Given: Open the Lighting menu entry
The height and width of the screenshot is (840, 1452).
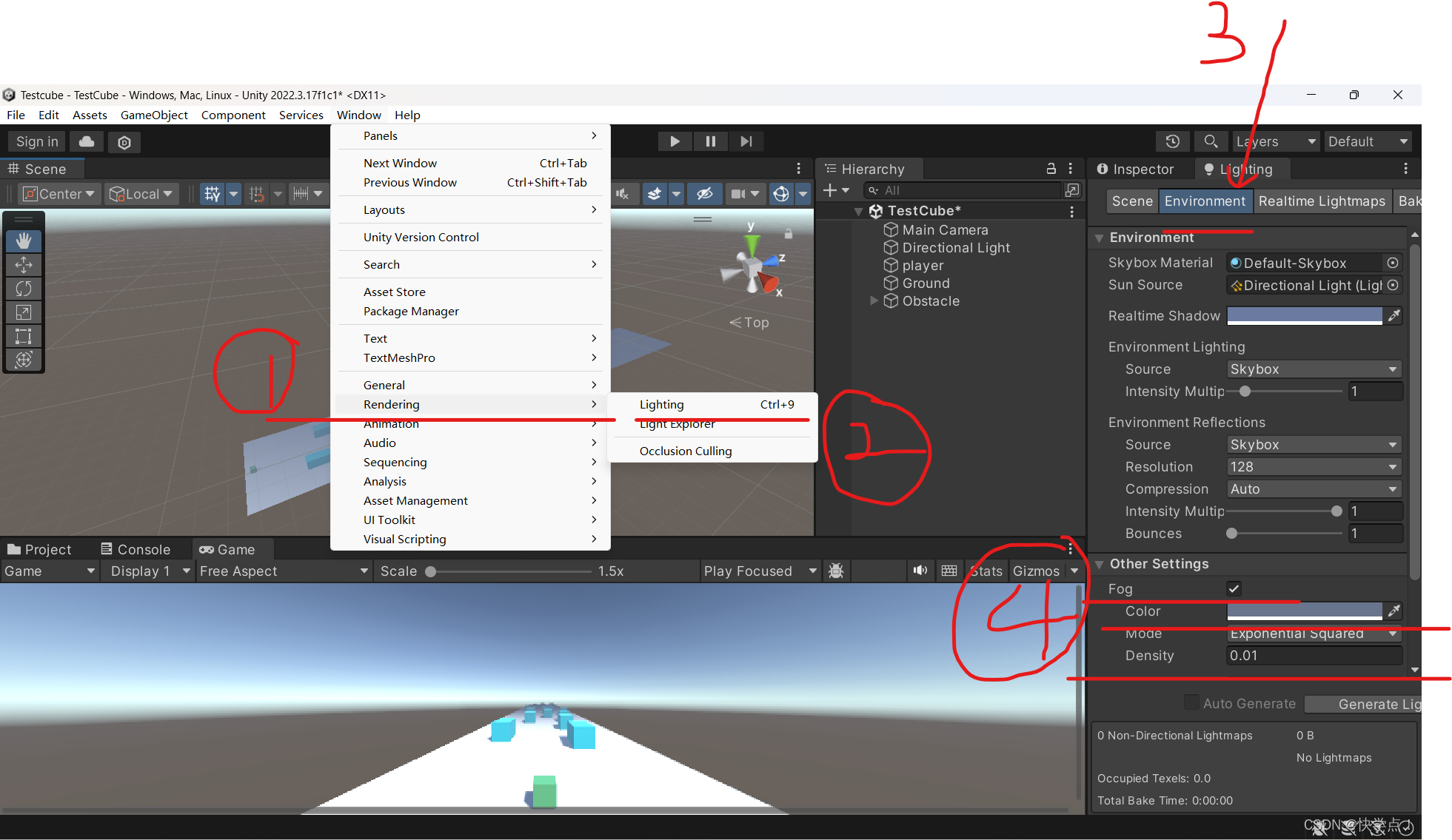Looking at the screenshot, I should [x=711, y=404].
